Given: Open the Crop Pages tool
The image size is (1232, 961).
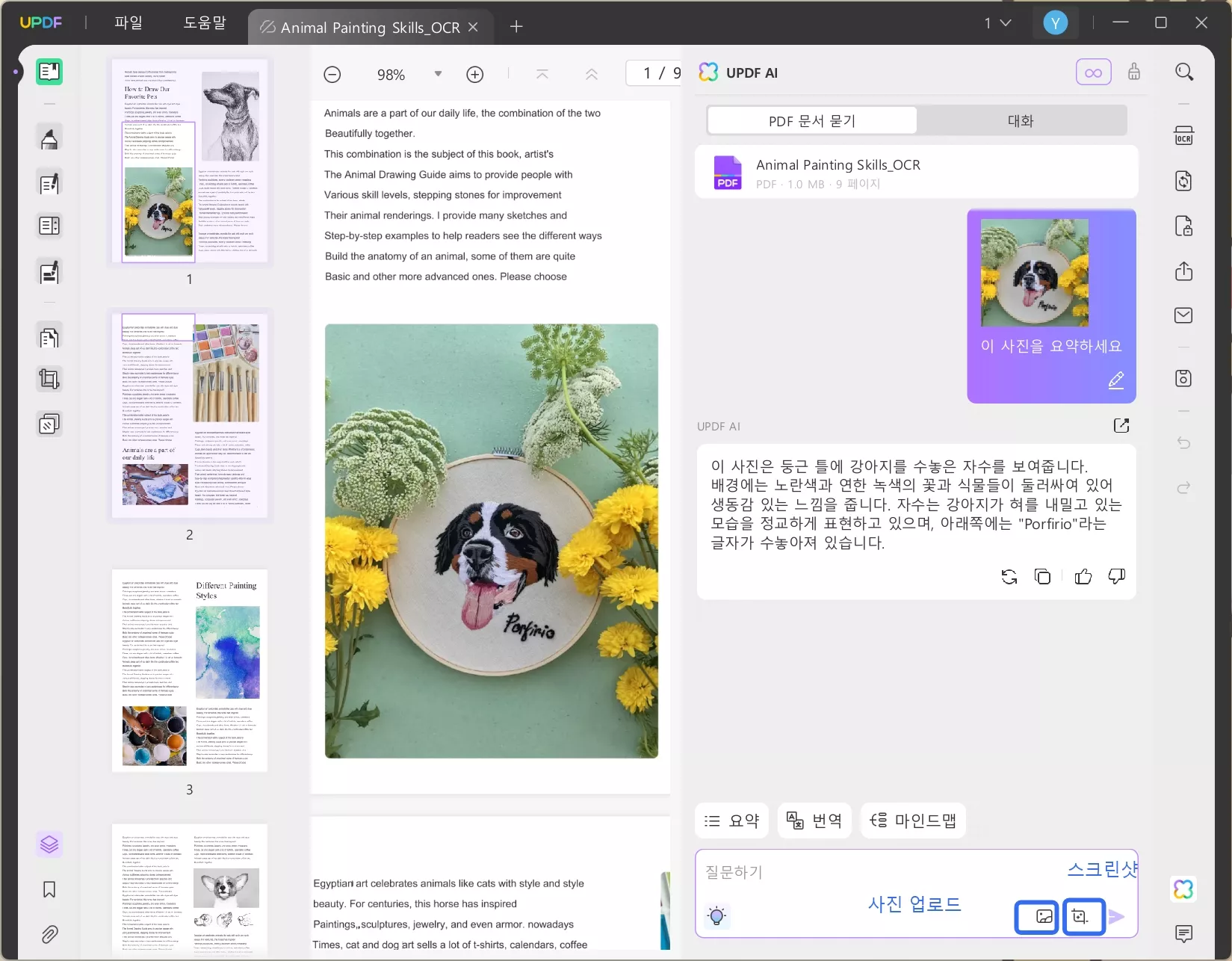Looking at the screenshot, I should (x=49, y=380).
